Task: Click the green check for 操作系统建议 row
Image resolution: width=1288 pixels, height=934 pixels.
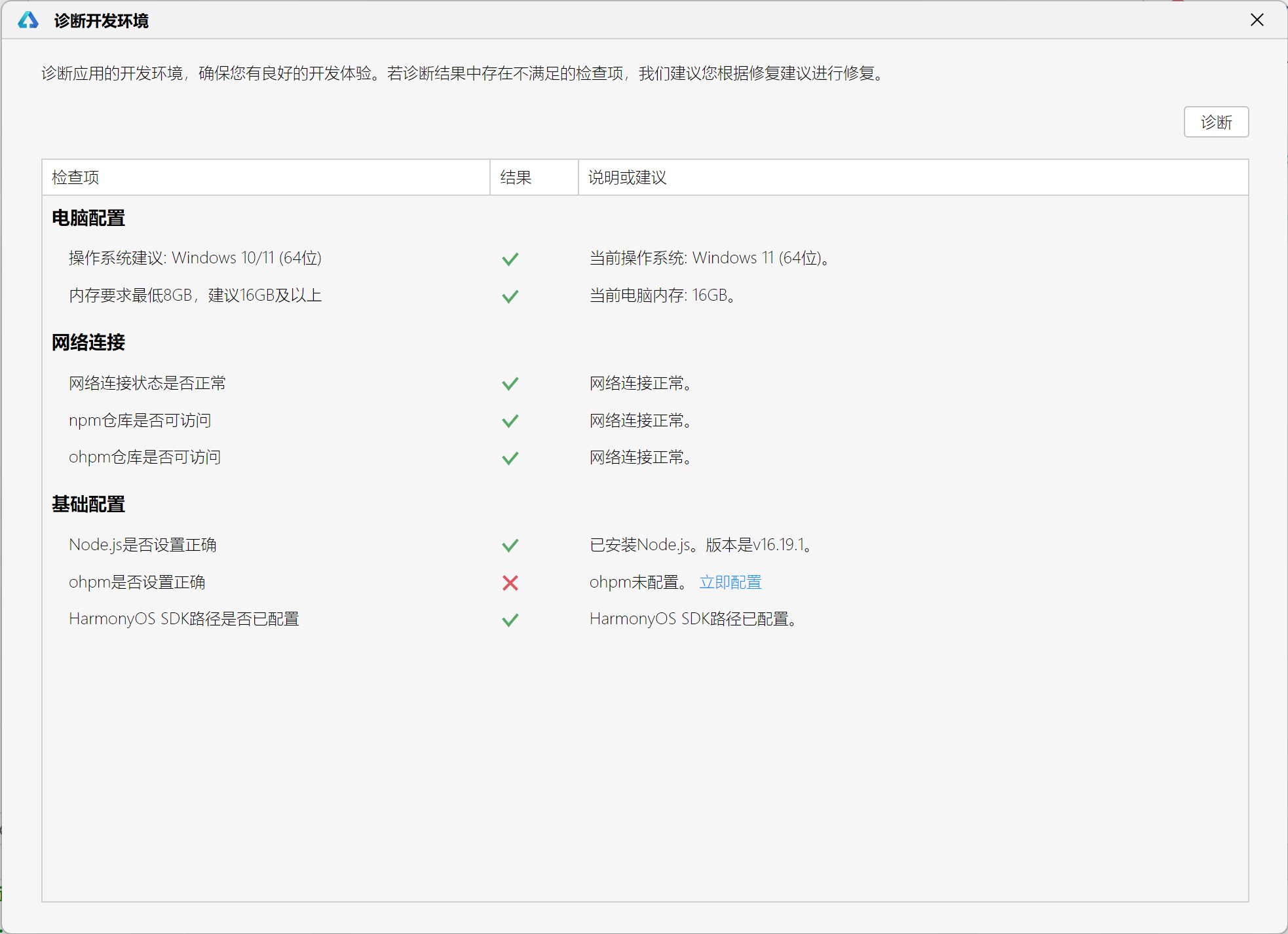Action: coord(510,259)
